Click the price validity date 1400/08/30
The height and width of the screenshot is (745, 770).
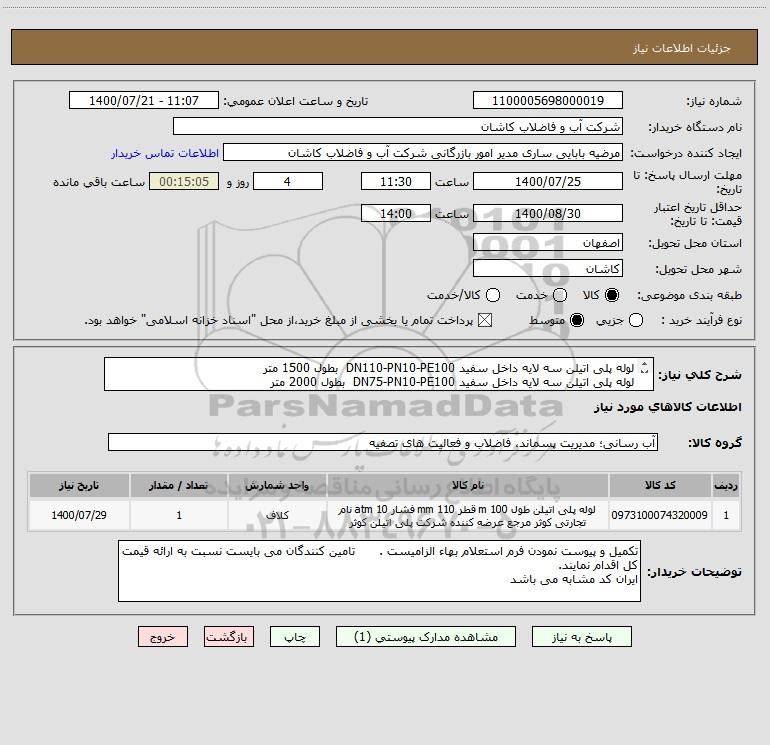[x=548, y=213]
